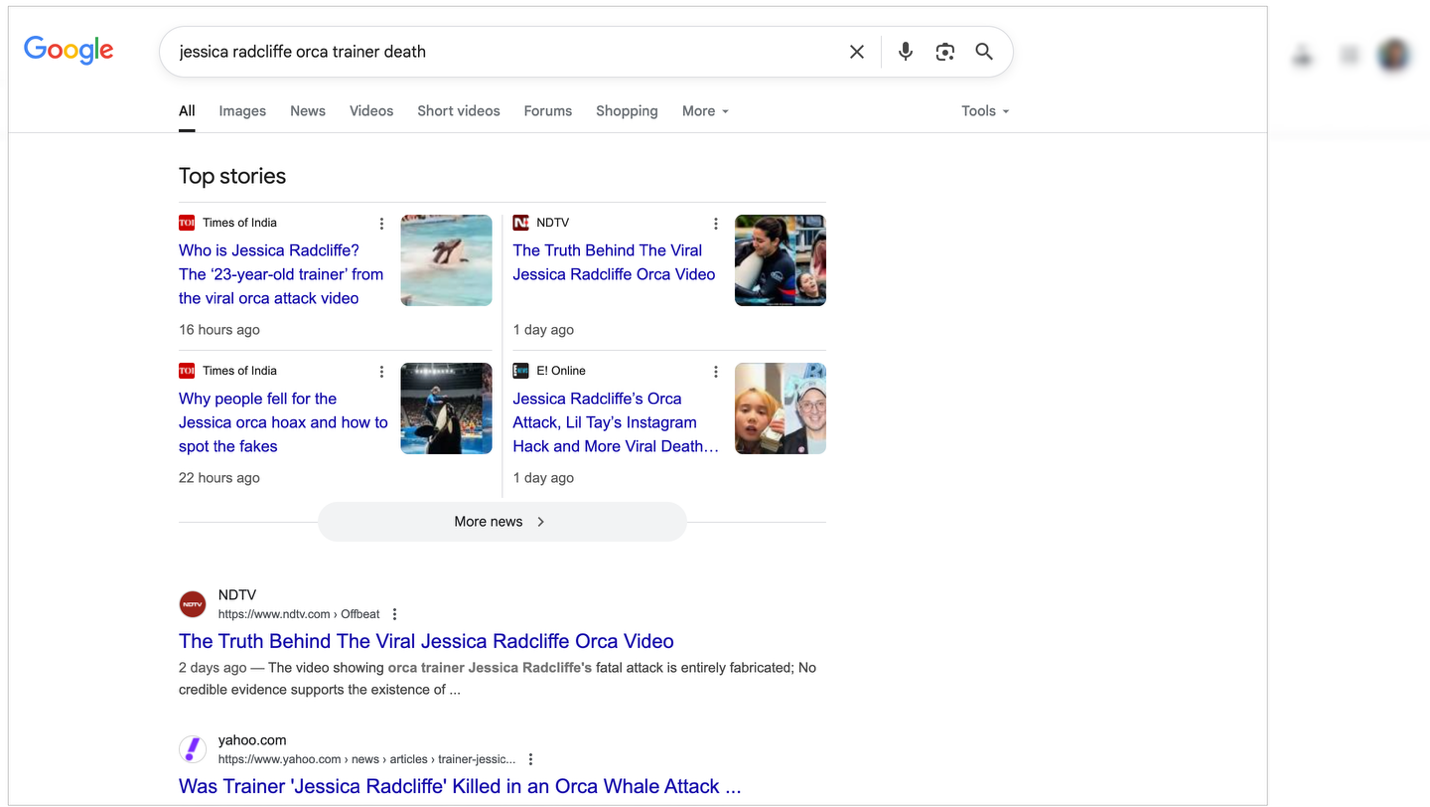Click the '16 hours ago' timestamp
The image size is (1430, 807).
point(219,330)
